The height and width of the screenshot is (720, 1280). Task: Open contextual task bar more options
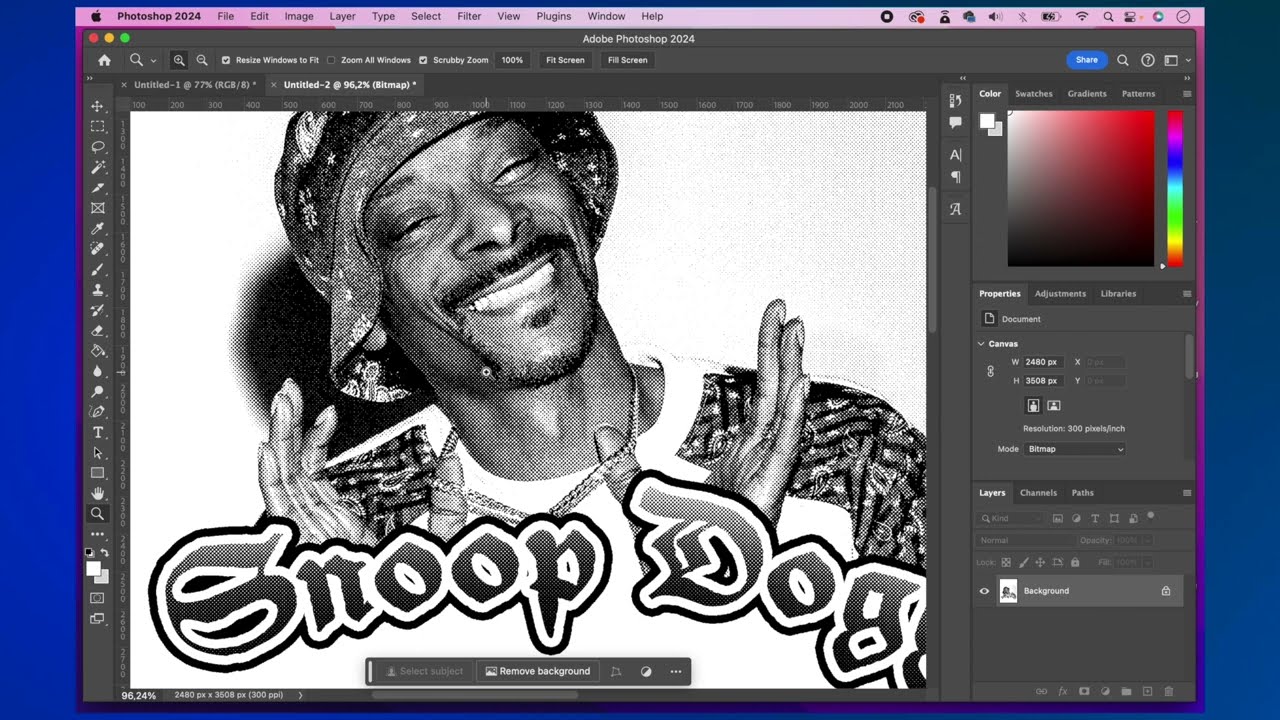[676, 672]
